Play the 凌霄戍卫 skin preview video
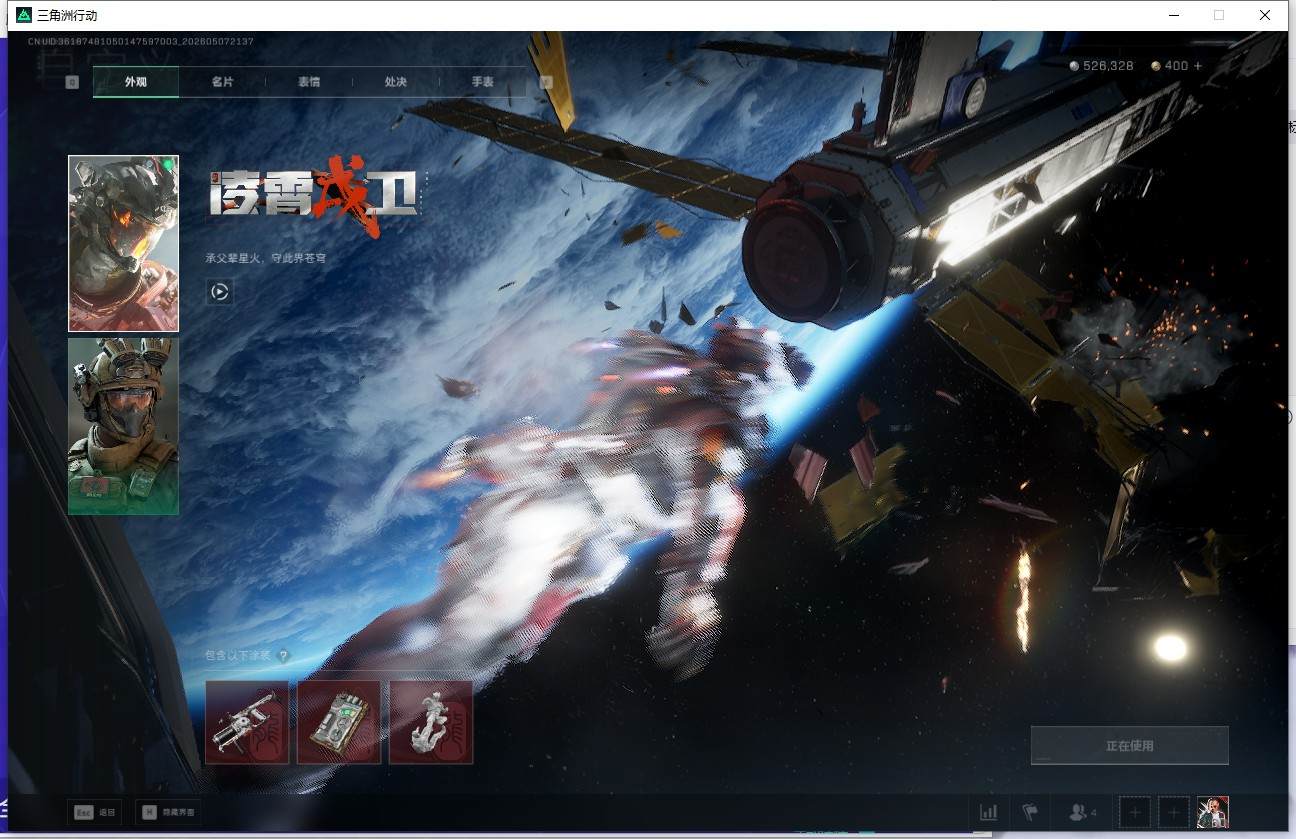 tap(220, 292)
